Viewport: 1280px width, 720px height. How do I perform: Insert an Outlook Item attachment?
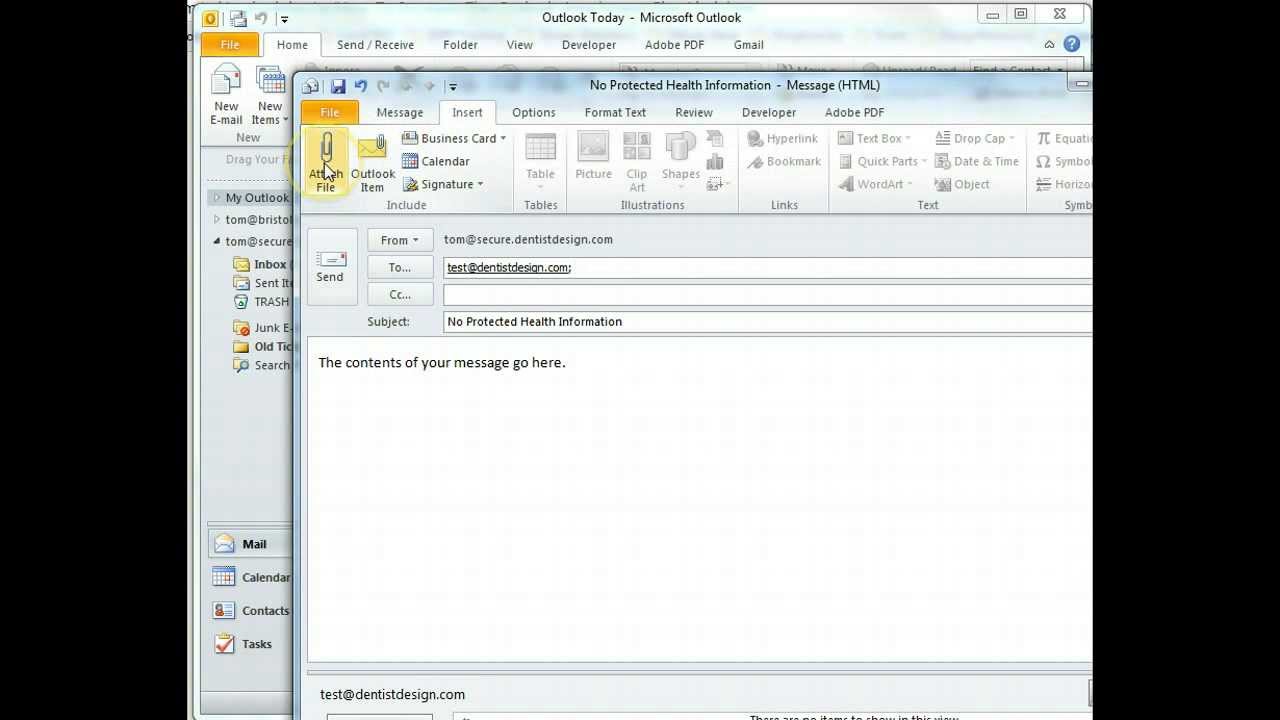coord(372,163)
